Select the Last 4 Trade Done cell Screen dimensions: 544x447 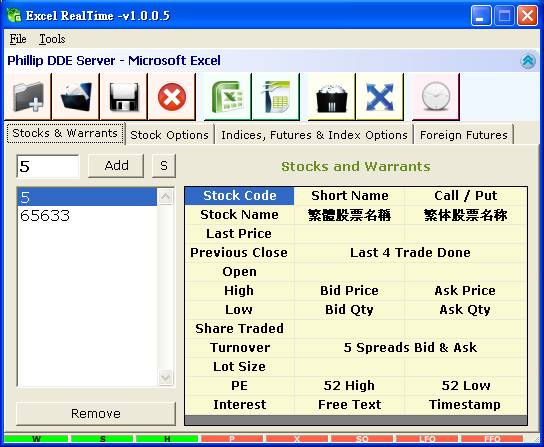tap(410, 252)
